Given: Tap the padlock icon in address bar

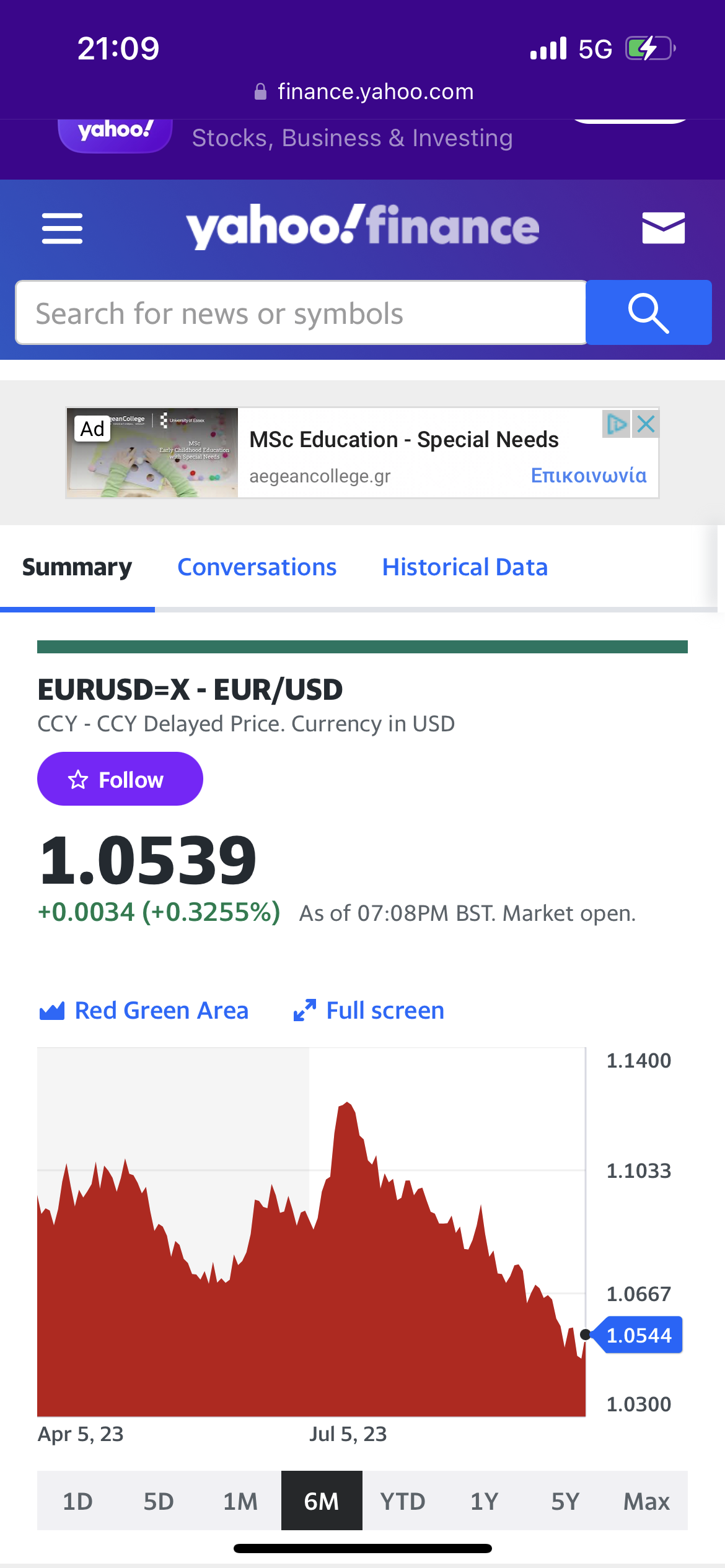Looking at the screenshot, I should [261, 92].
